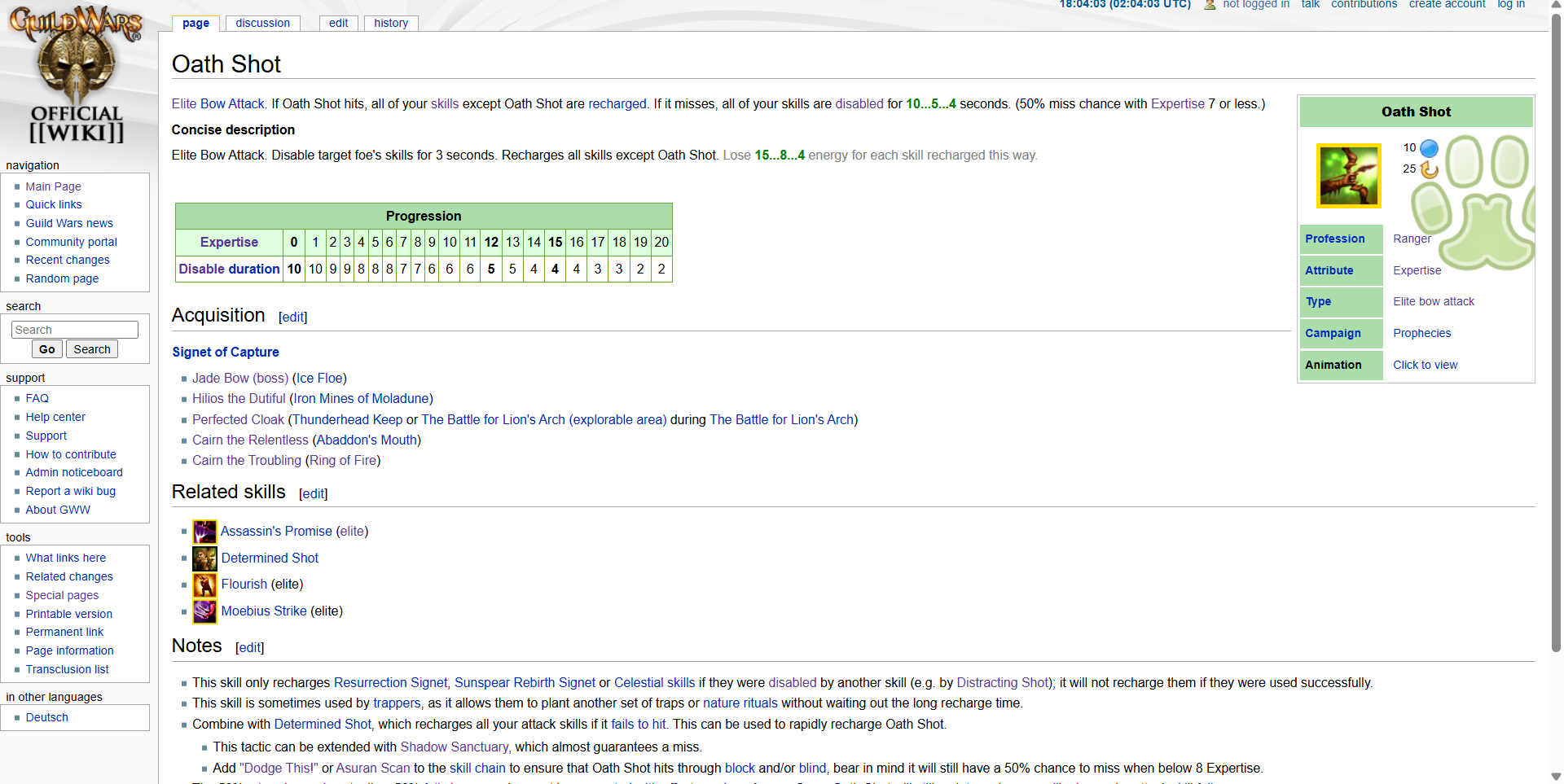Switch to the page tab
Image resolution: width=1564 pixels, height=784 pixels.
tap(195, 23)
